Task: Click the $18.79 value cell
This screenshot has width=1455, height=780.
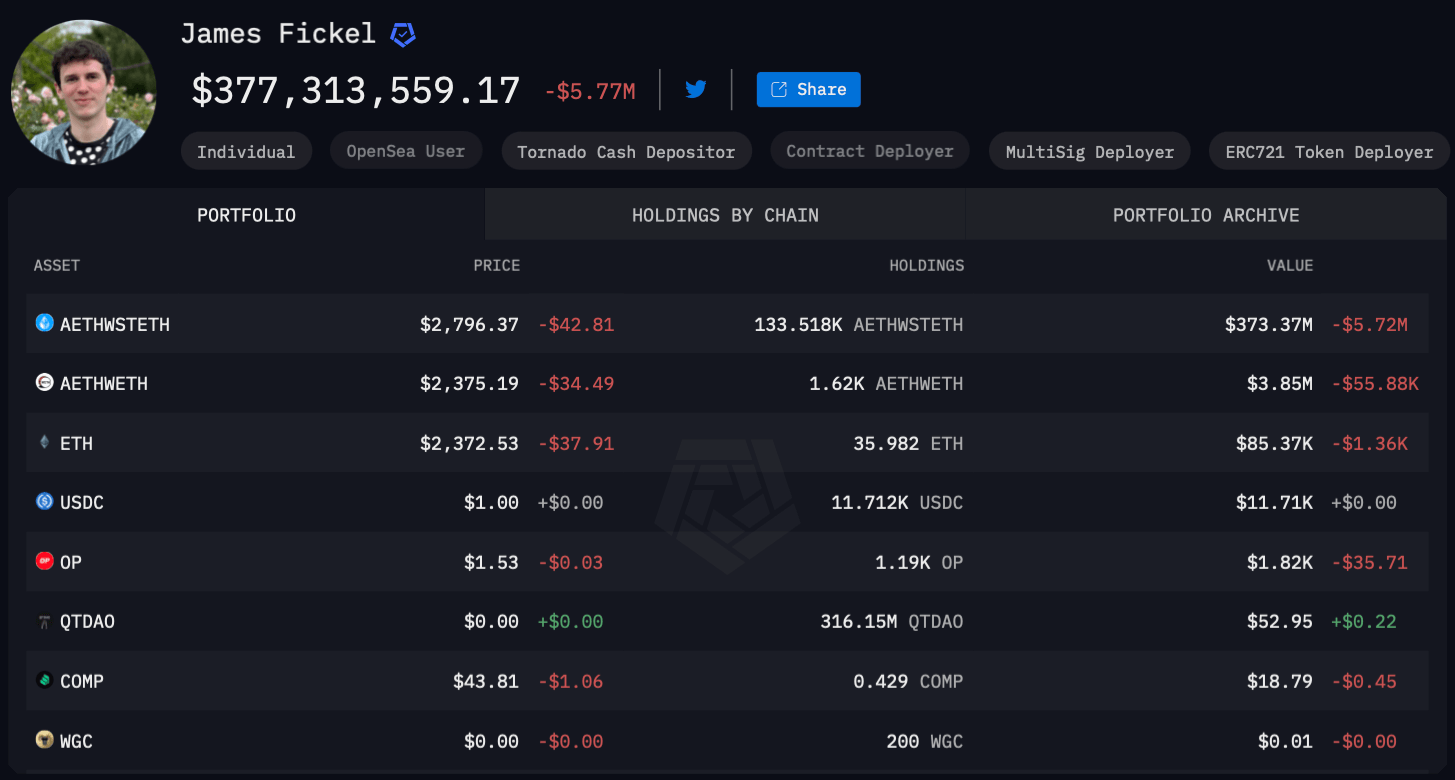Action: pyautogui.click(x=1280, y=681)
